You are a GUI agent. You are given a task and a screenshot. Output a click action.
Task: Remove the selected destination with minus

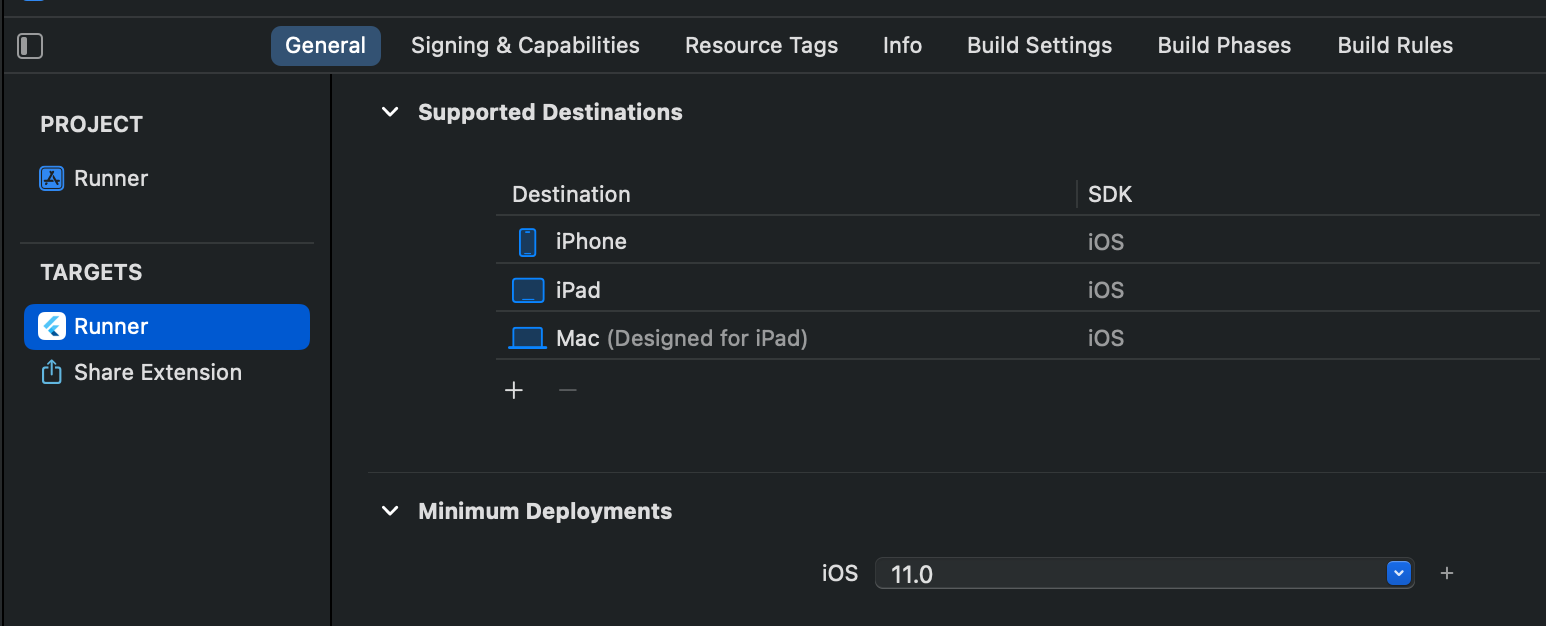click(567, 390)
